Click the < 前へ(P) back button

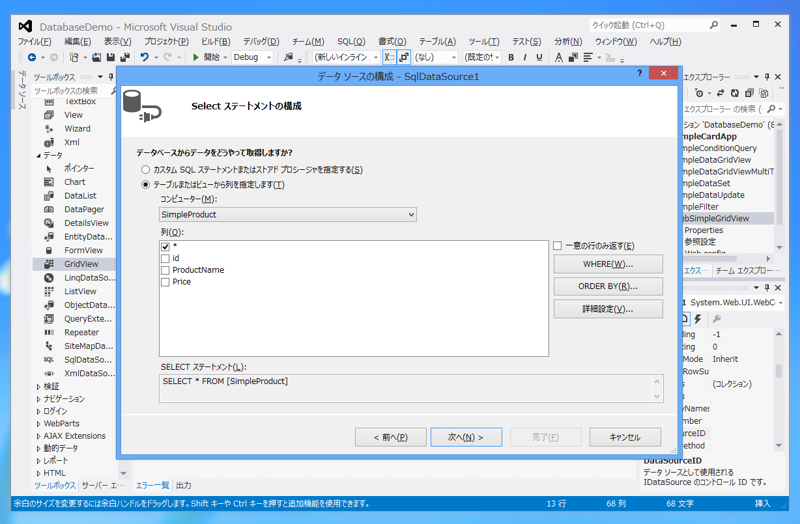point(391,437)
